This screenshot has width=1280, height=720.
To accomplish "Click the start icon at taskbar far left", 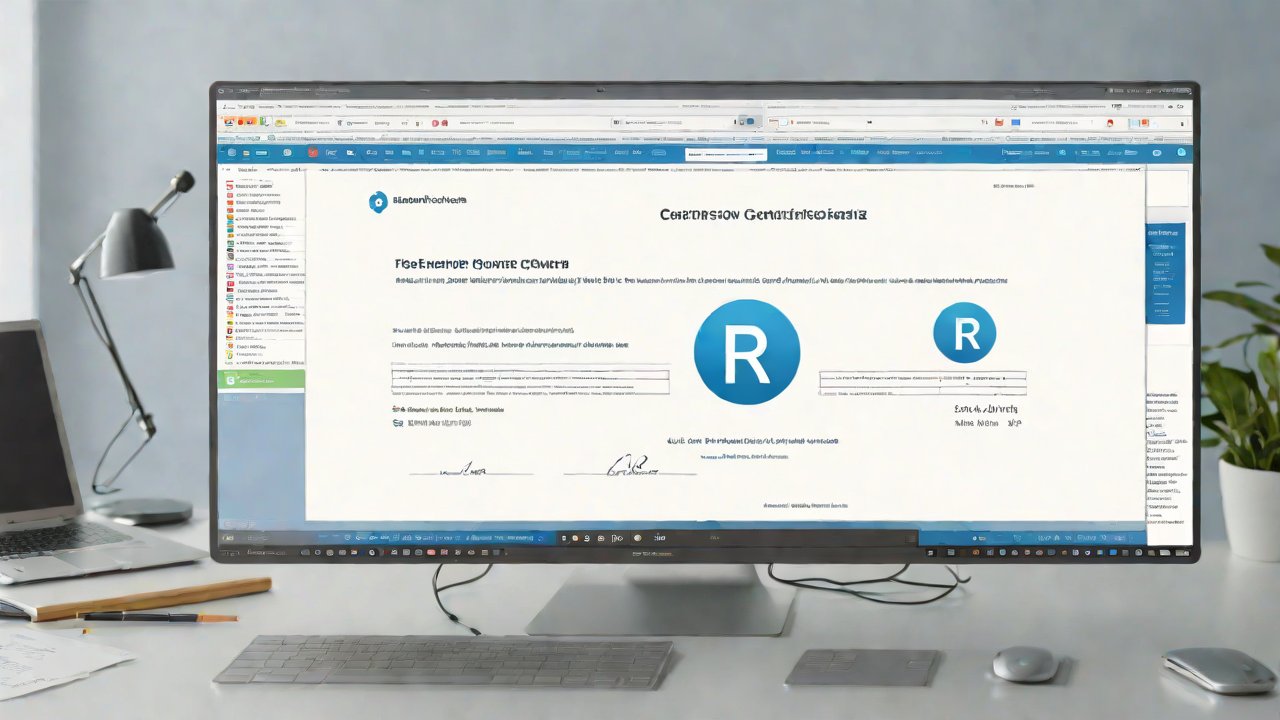I will (x=228, y=538).
